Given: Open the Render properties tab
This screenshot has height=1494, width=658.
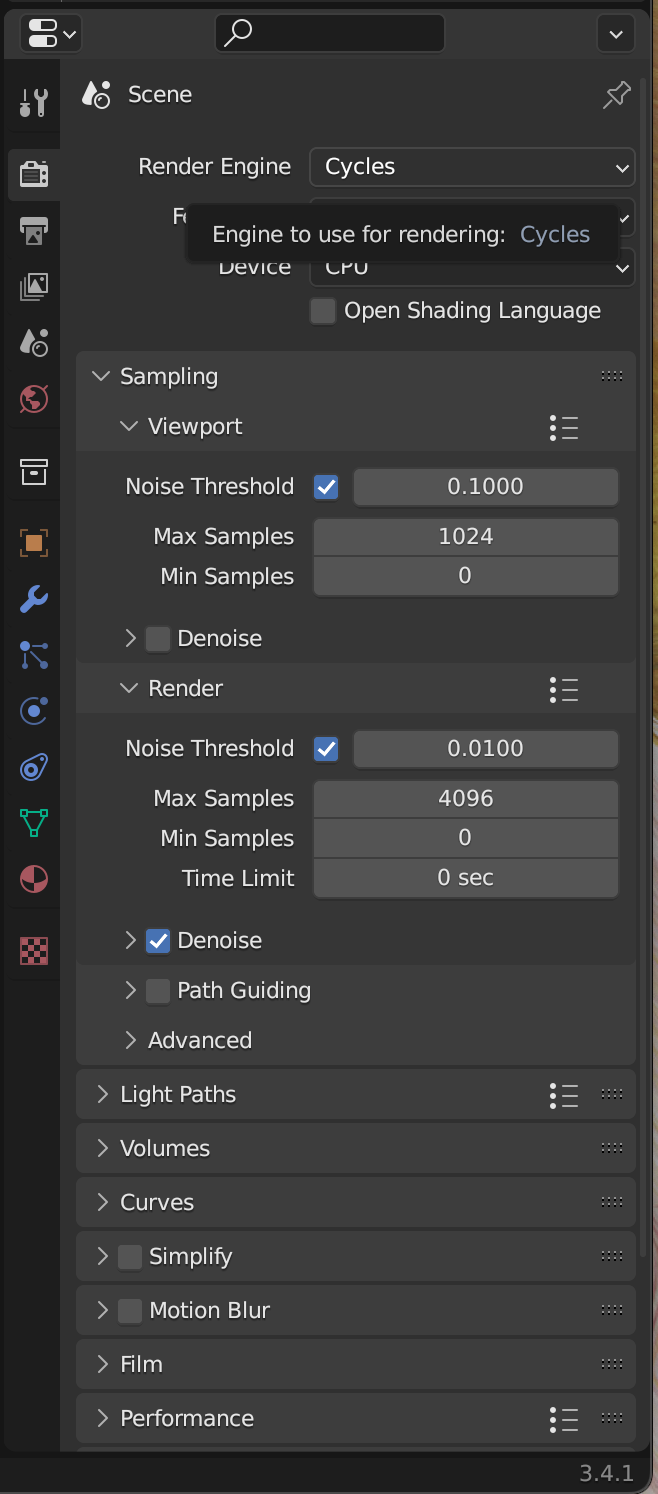Looking at the screenshot, I should (33, 175).
